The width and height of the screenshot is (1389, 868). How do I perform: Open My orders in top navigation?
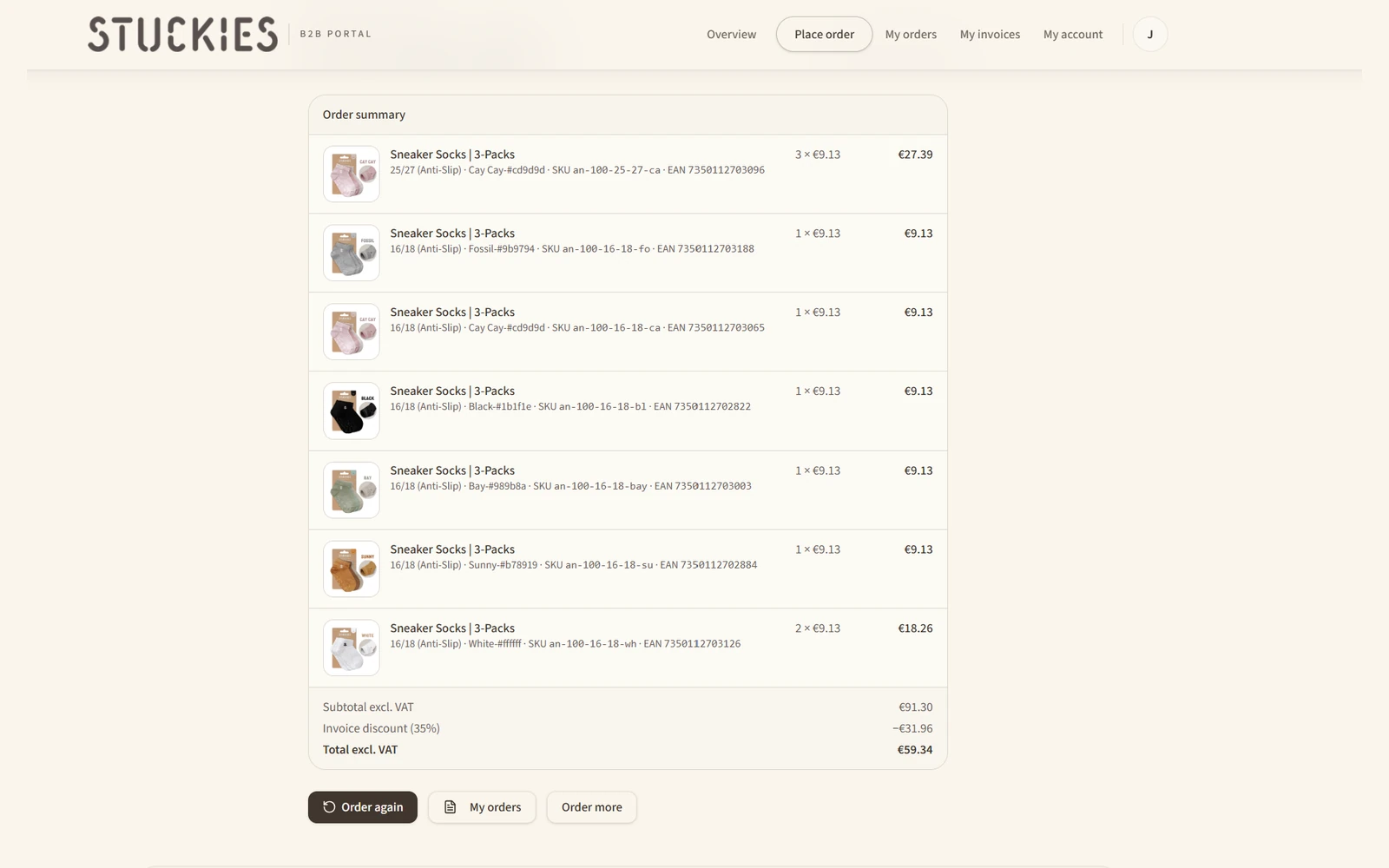point(911,35)
